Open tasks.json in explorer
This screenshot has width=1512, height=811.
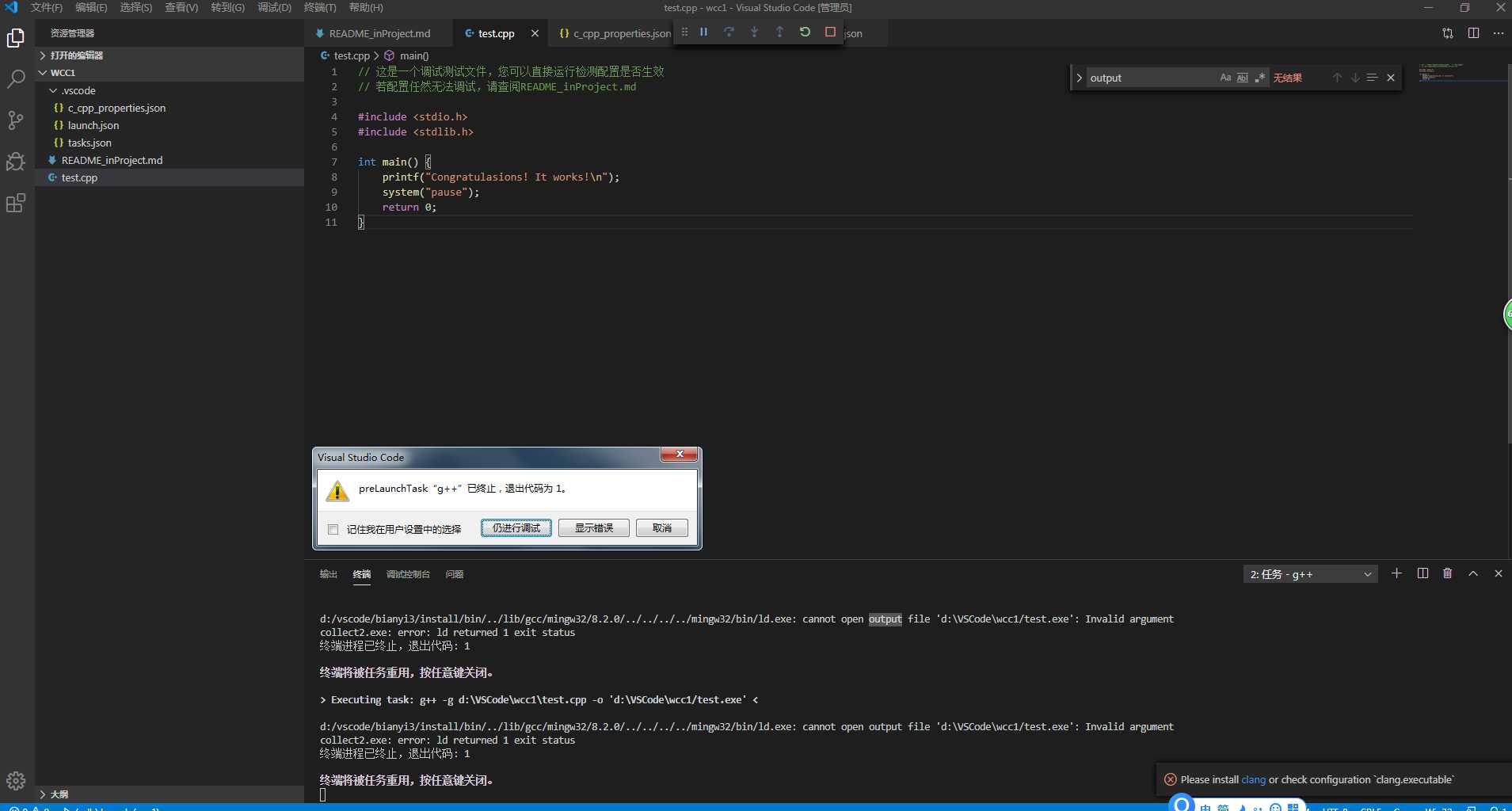(x=169, y=143)
